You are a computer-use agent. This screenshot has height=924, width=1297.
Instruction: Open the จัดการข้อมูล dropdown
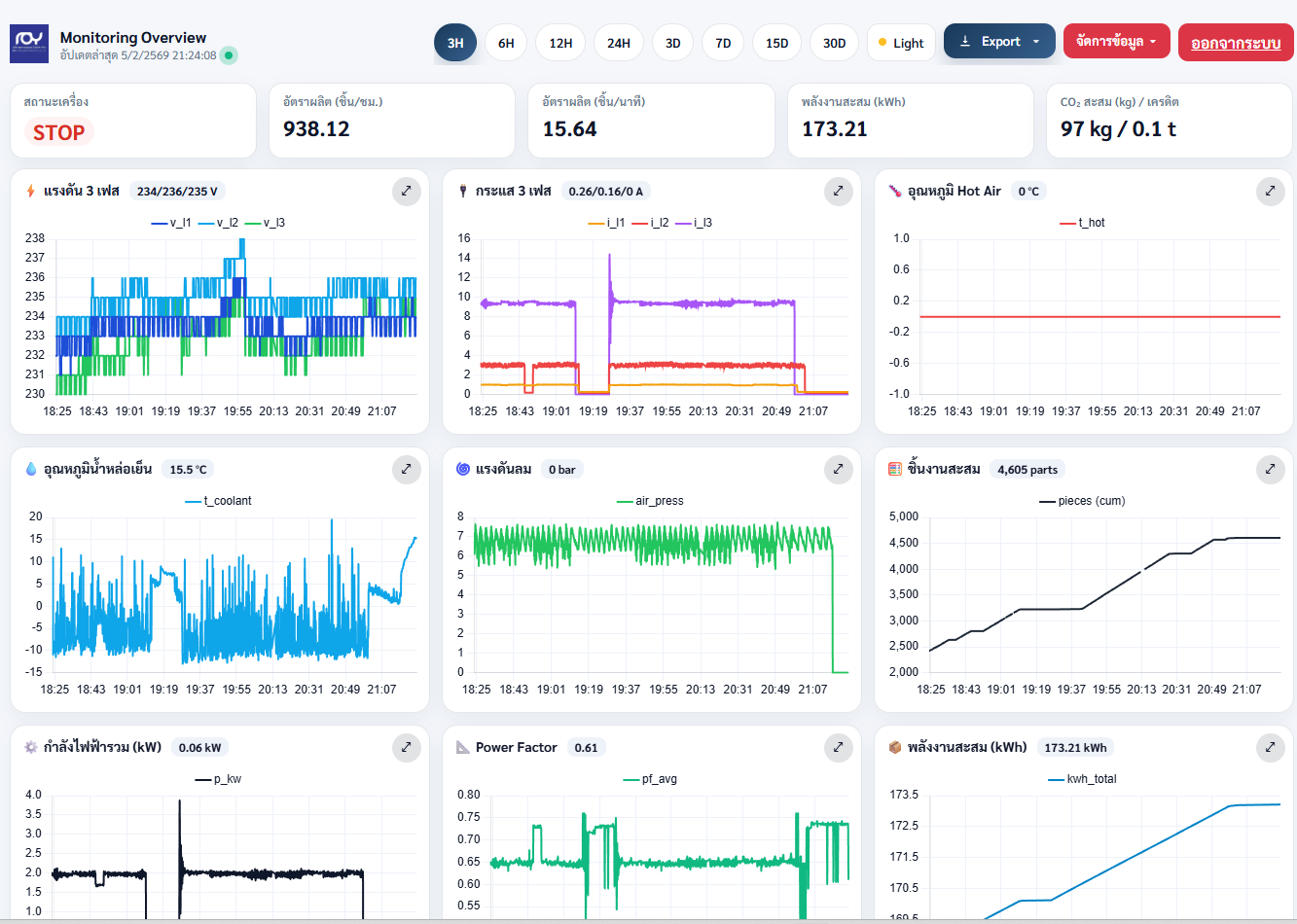(x=1116, y=42)
